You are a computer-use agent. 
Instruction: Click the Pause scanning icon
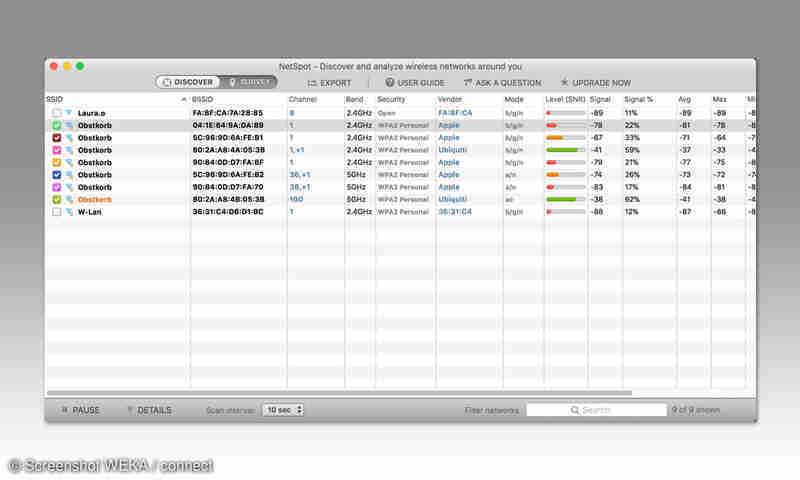65,410
